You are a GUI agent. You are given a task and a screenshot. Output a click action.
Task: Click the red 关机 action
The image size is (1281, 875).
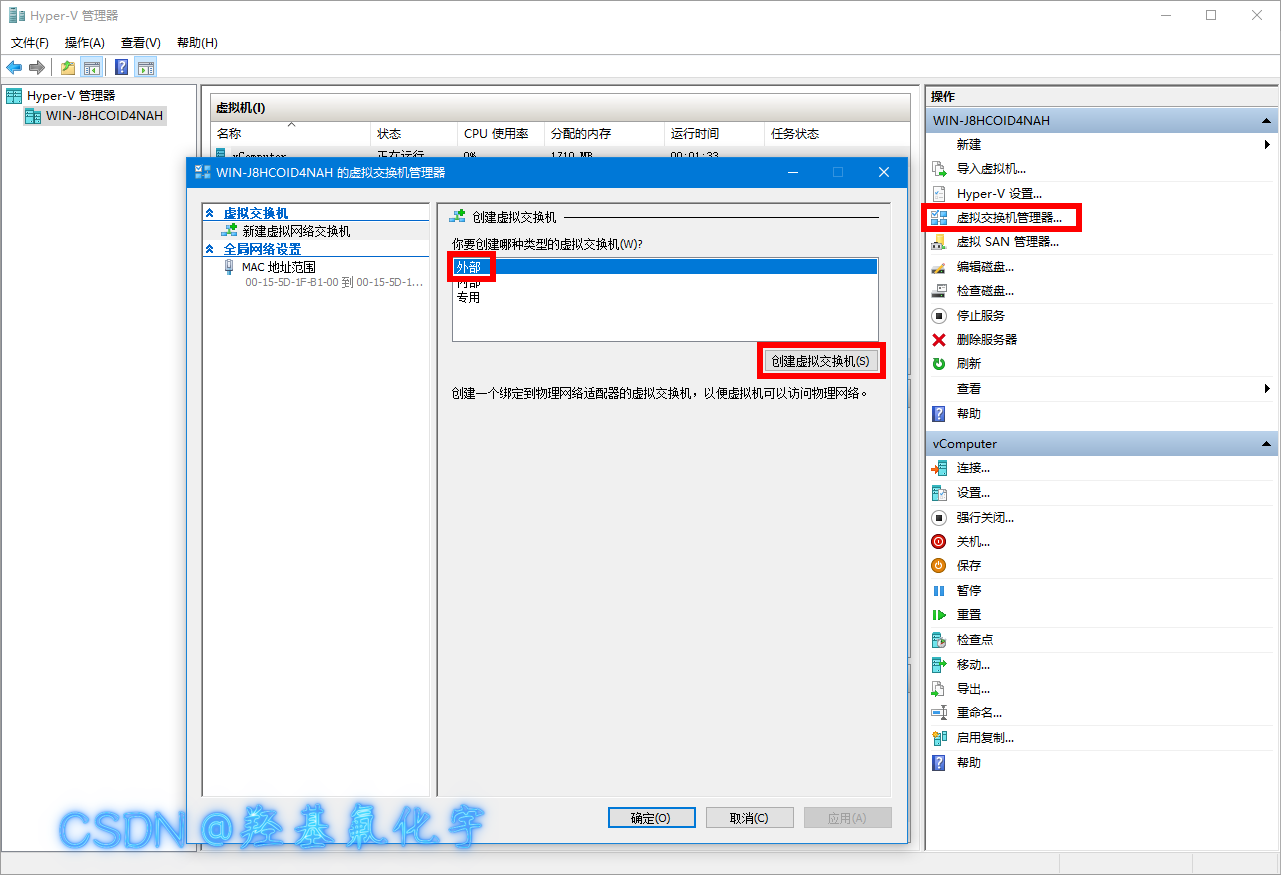coord(938,541)
